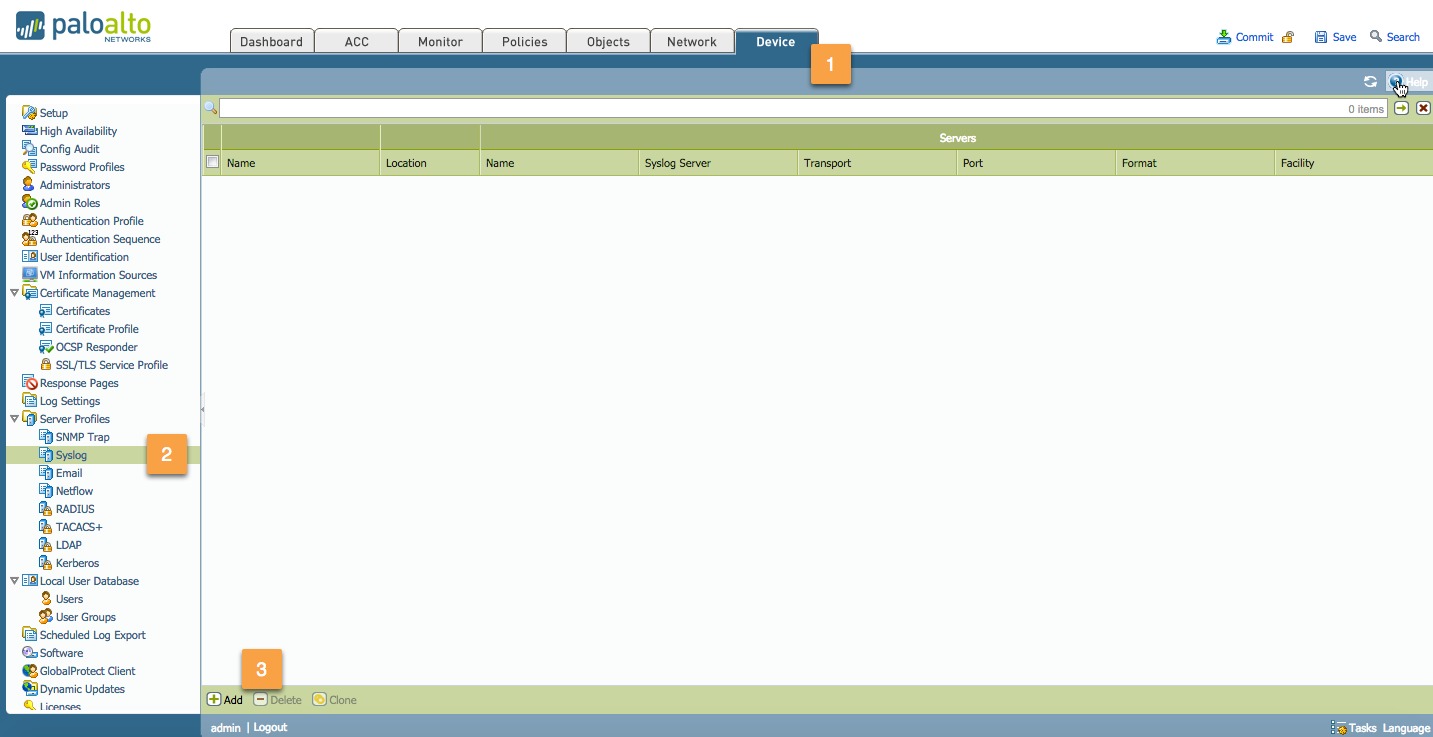Collapse the Certificate Management tree section

click(x=14, y=292)
